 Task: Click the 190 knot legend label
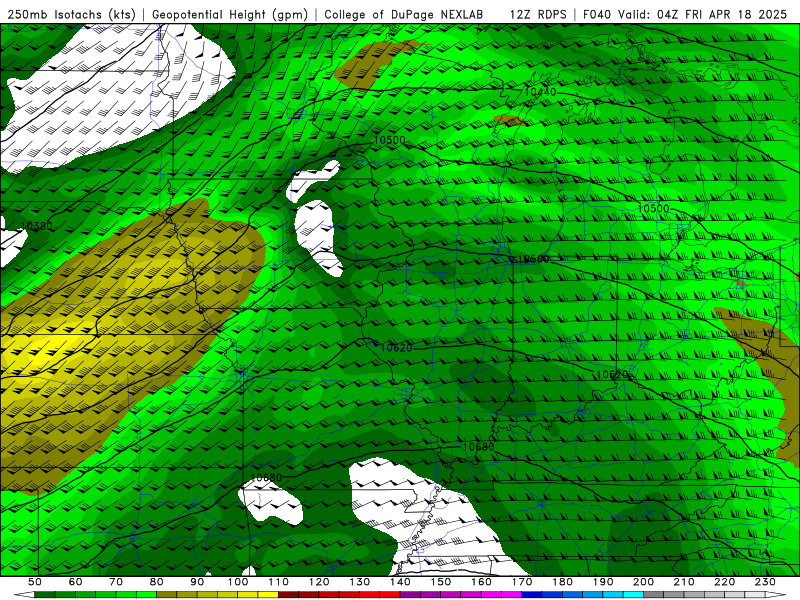click(x=603, y=582)
